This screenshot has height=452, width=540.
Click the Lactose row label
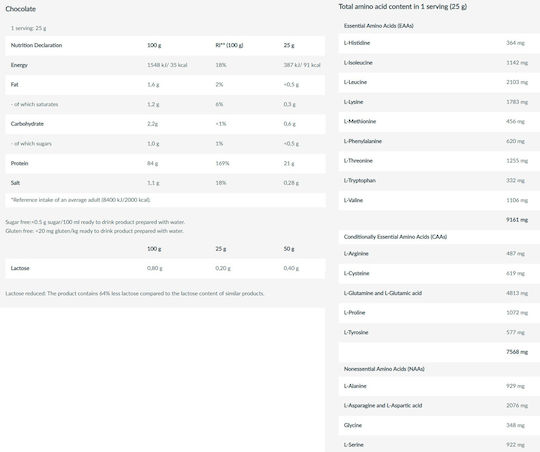(x=20, y=268)
